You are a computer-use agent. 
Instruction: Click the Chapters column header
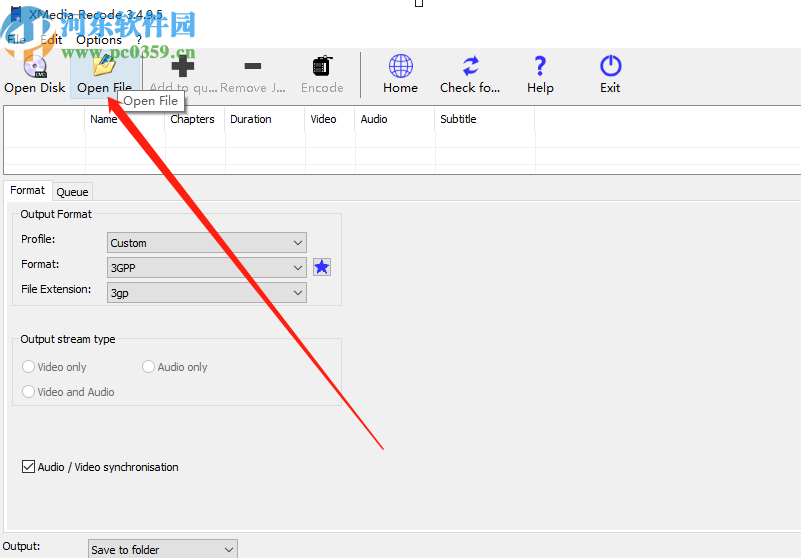195,119
